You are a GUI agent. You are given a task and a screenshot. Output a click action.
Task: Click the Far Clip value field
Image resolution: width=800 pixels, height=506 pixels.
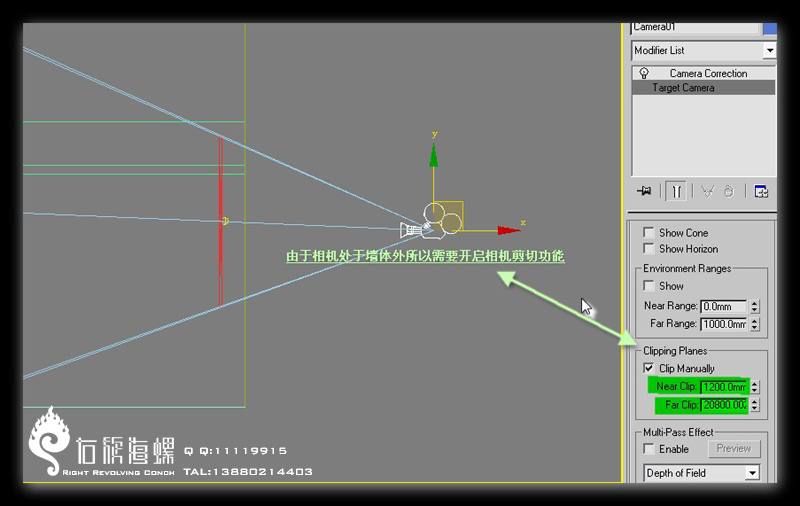723,405
